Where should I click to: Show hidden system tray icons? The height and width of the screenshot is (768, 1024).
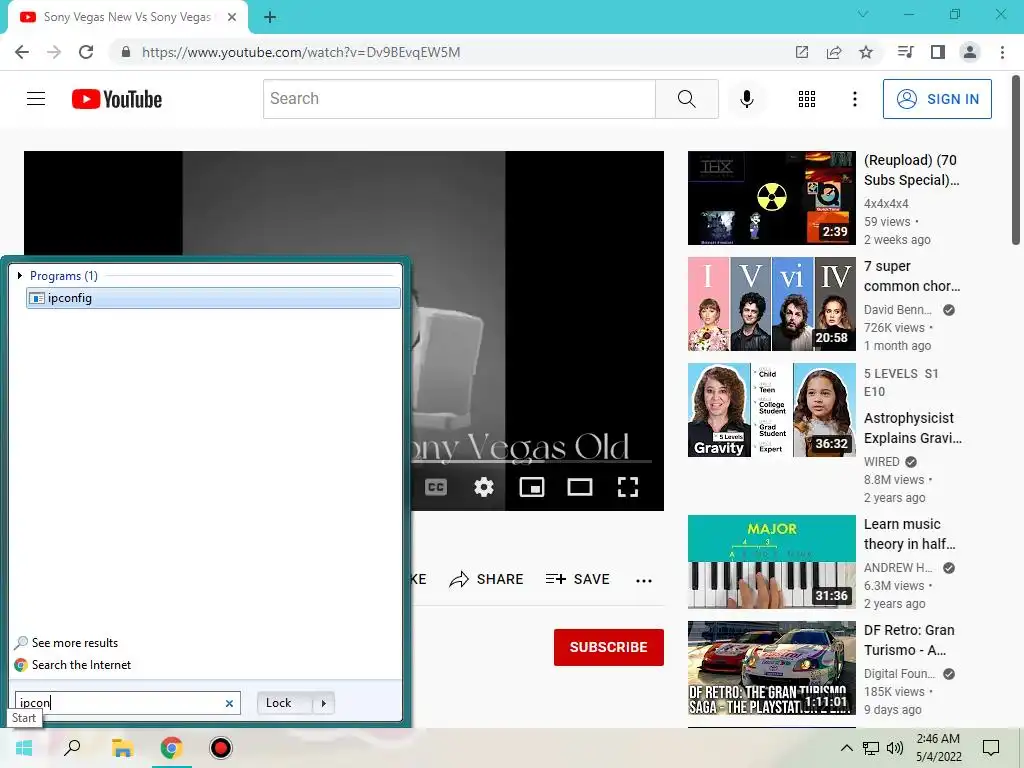[846, 748]
